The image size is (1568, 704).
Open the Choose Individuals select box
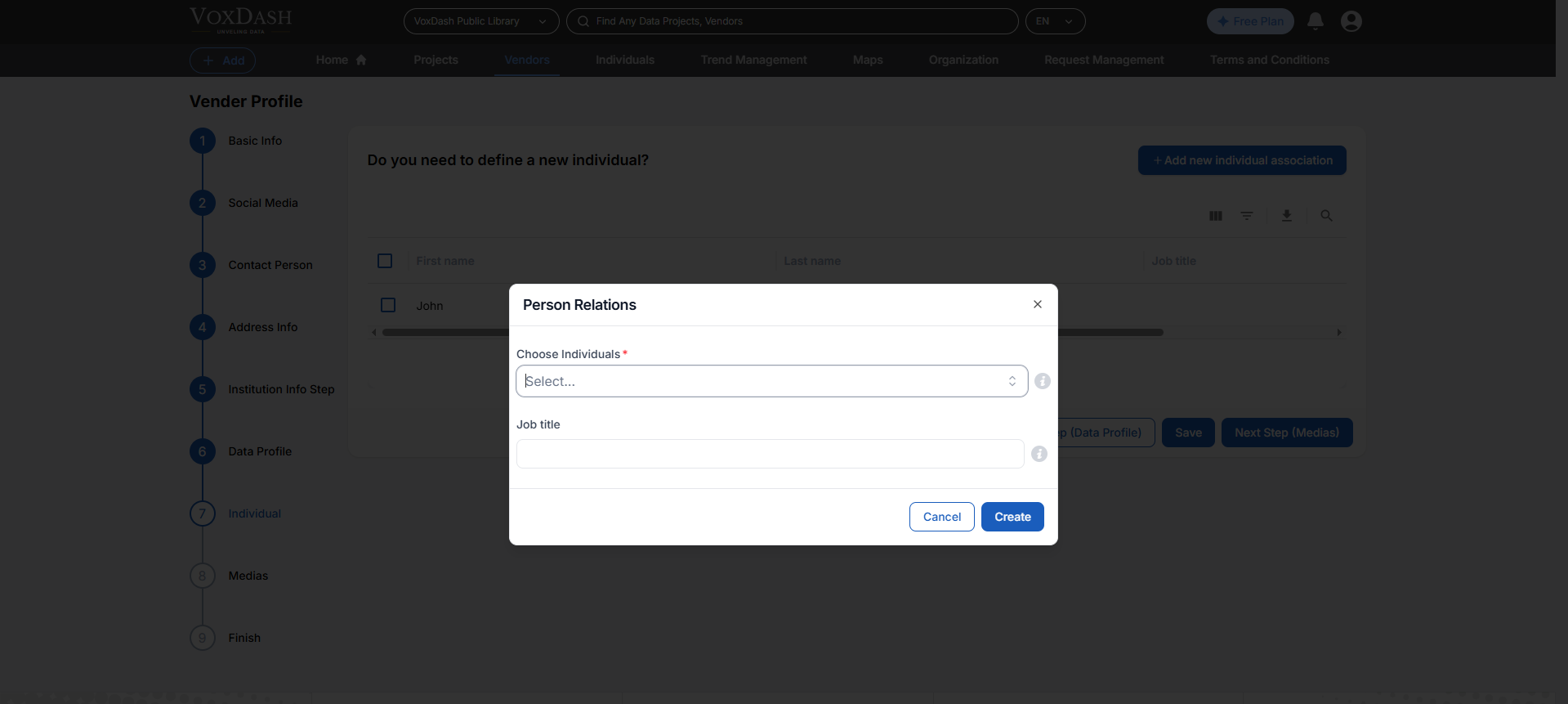click(771, 381)
